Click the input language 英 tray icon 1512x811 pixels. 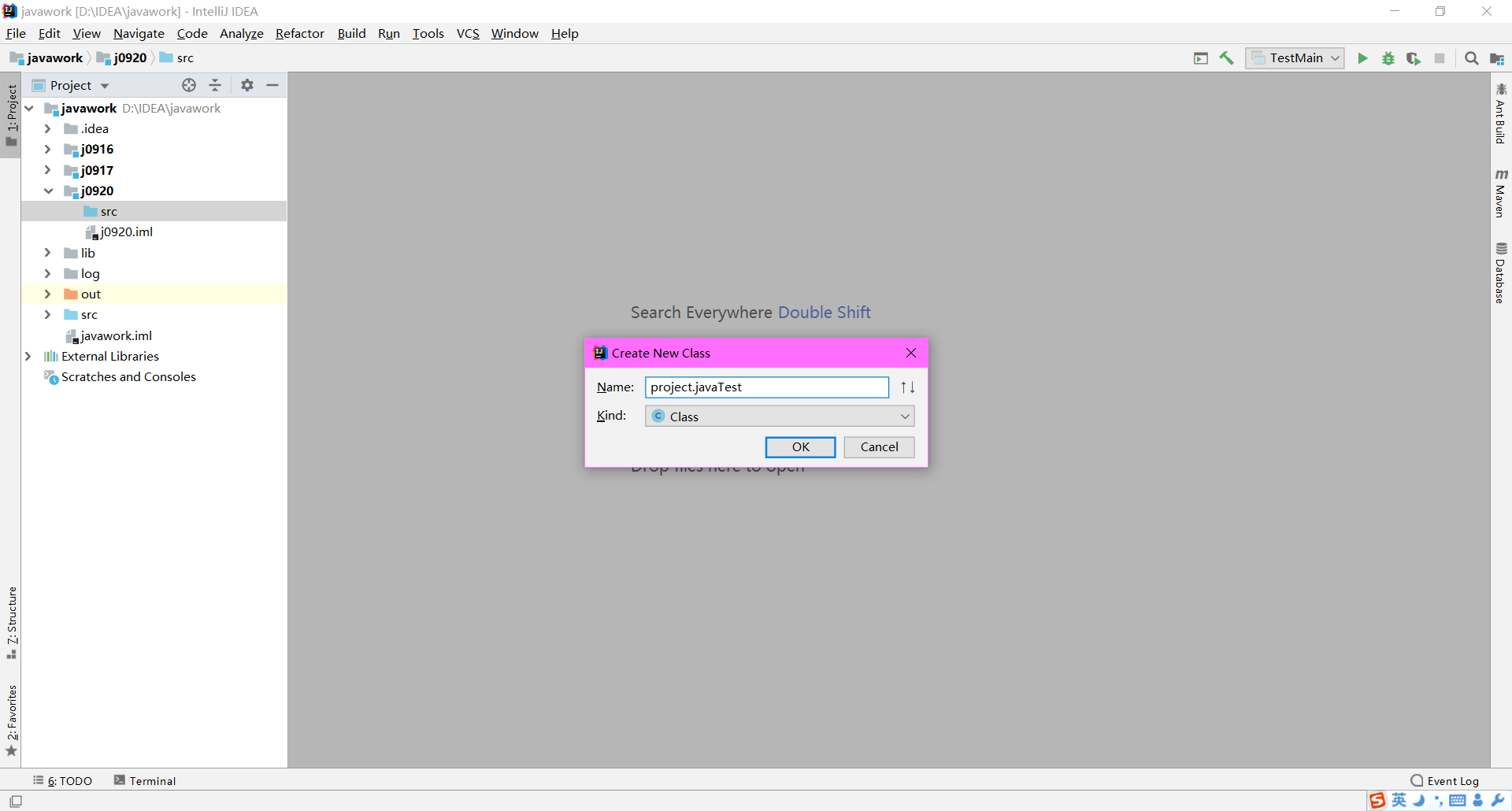click(x=1399, y=801)
